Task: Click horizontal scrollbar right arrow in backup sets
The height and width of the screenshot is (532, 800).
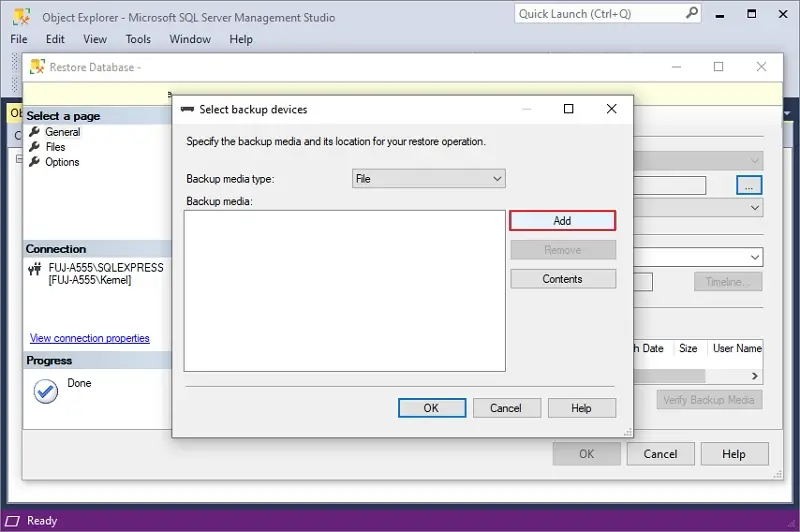Action: (x=755, y=376)
